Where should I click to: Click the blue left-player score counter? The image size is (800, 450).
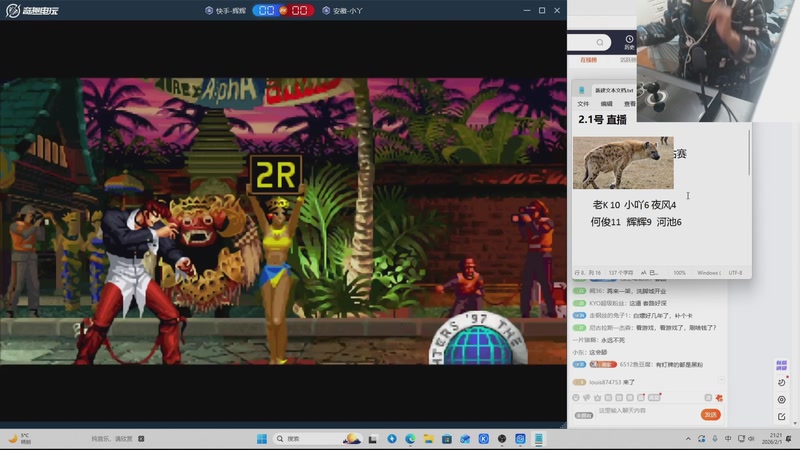[266, 10]
